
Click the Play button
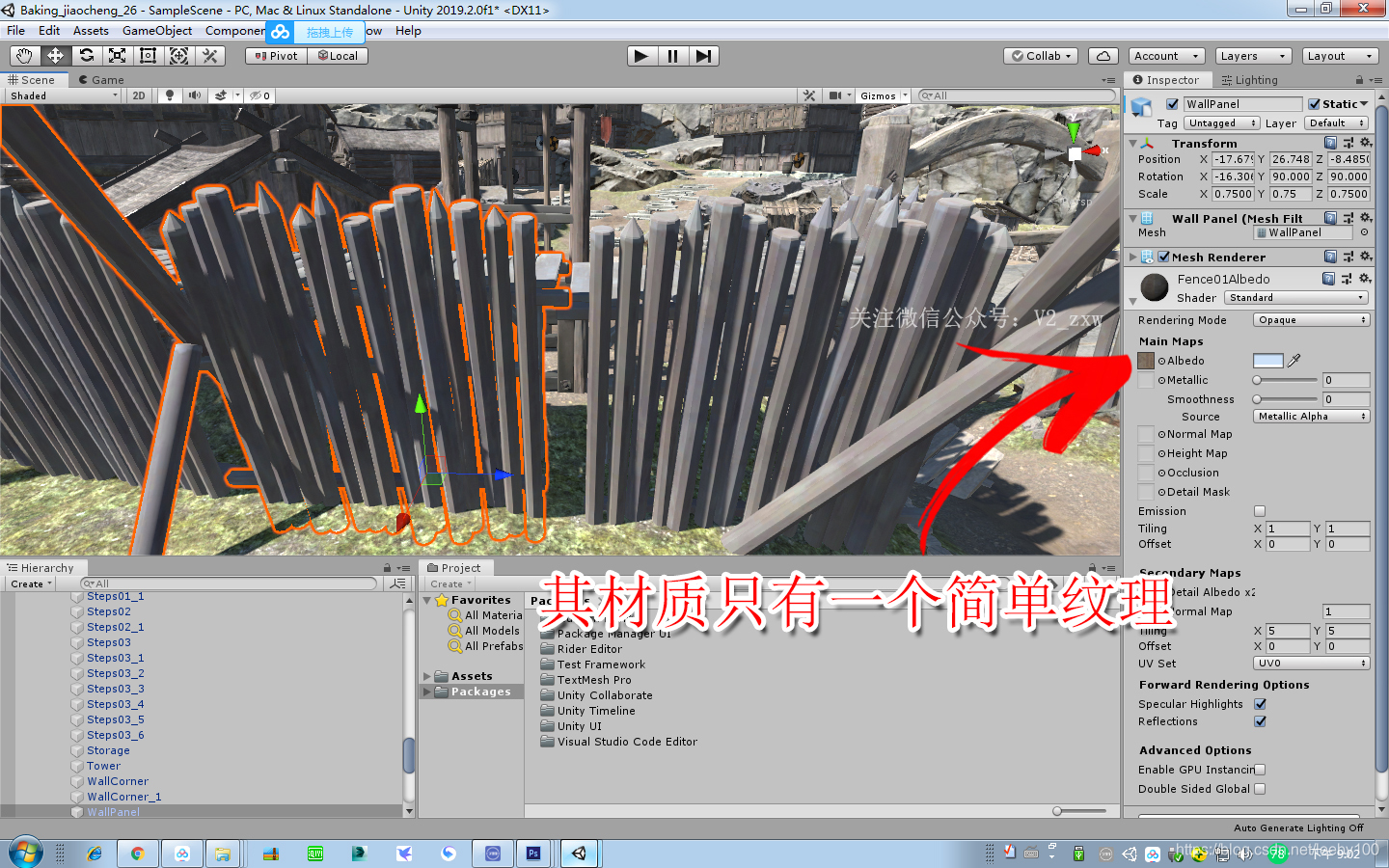(x=641, y=56)
